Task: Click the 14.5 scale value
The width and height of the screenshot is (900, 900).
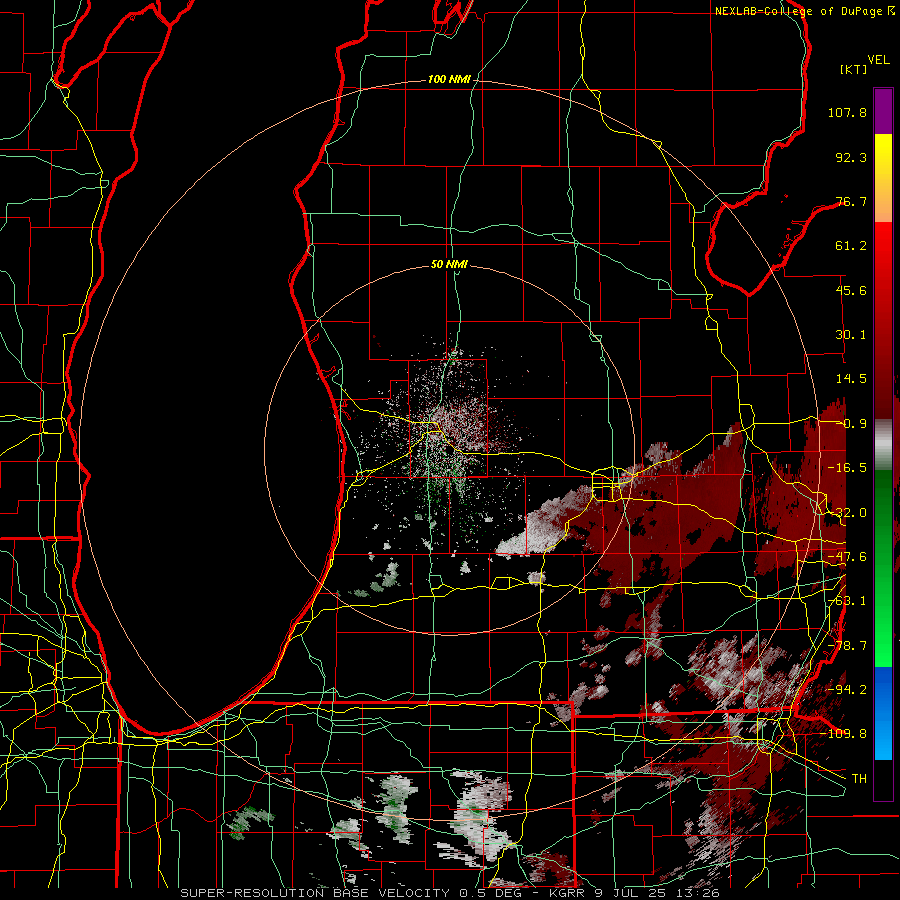Action: [x=851, y=379]
